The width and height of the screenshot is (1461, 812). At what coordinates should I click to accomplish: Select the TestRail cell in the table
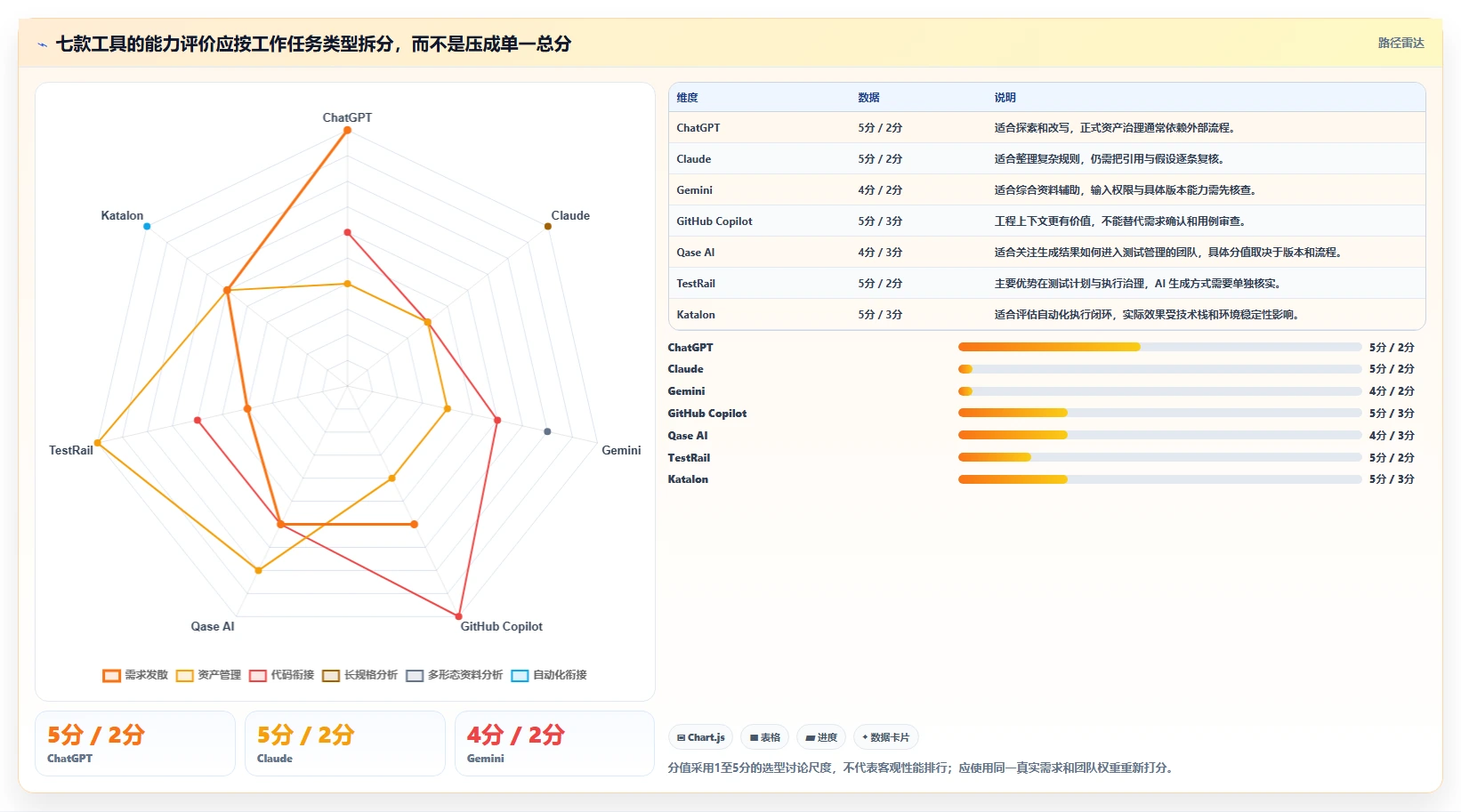coord(696,284)
